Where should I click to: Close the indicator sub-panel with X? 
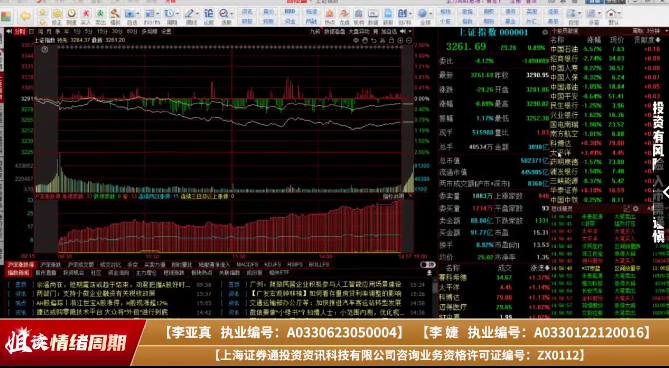pyautogui.click(x=410, y=196)
